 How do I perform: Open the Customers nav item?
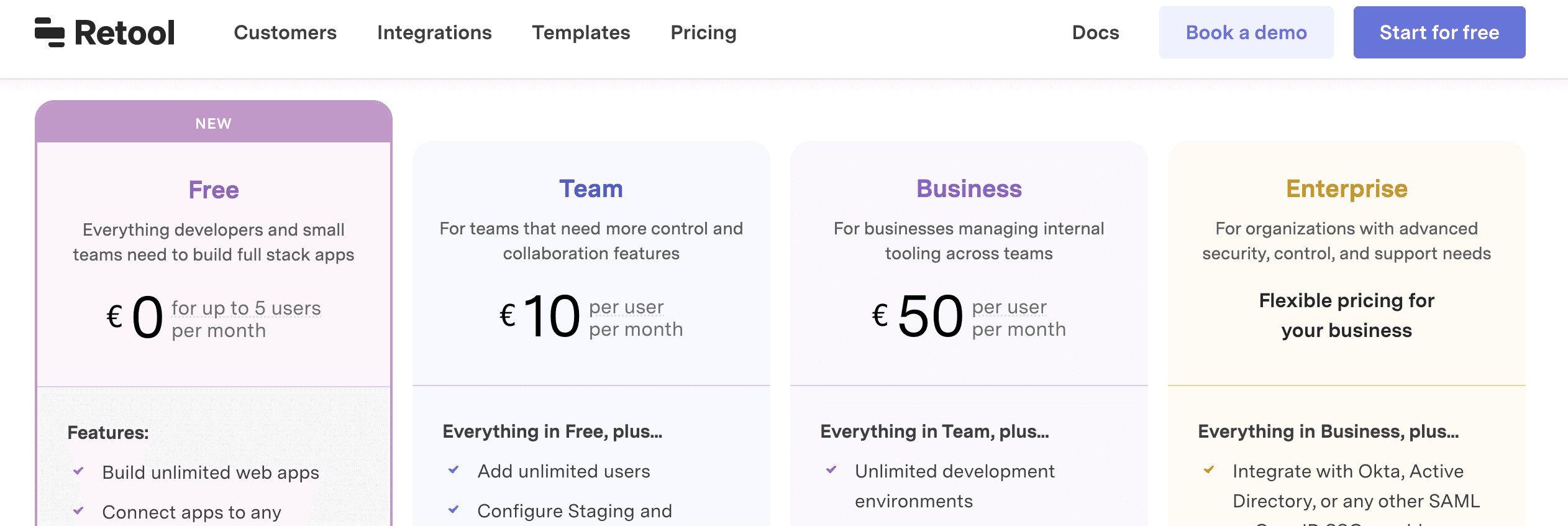click(285, 32)
